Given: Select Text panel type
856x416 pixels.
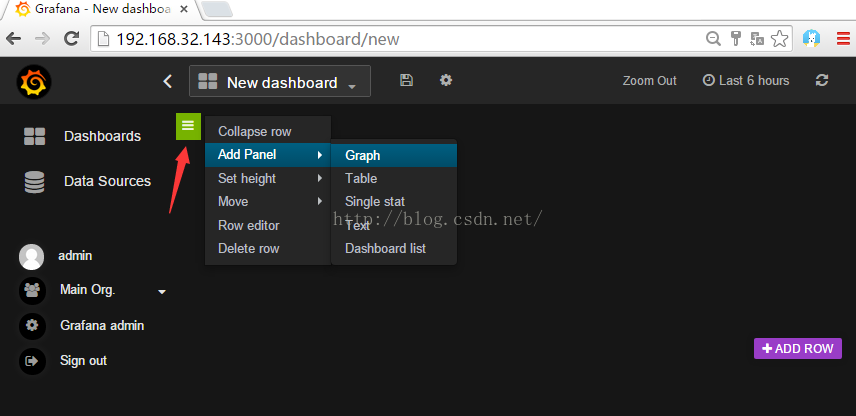Looking at the screenshot, I should [394, 225].
